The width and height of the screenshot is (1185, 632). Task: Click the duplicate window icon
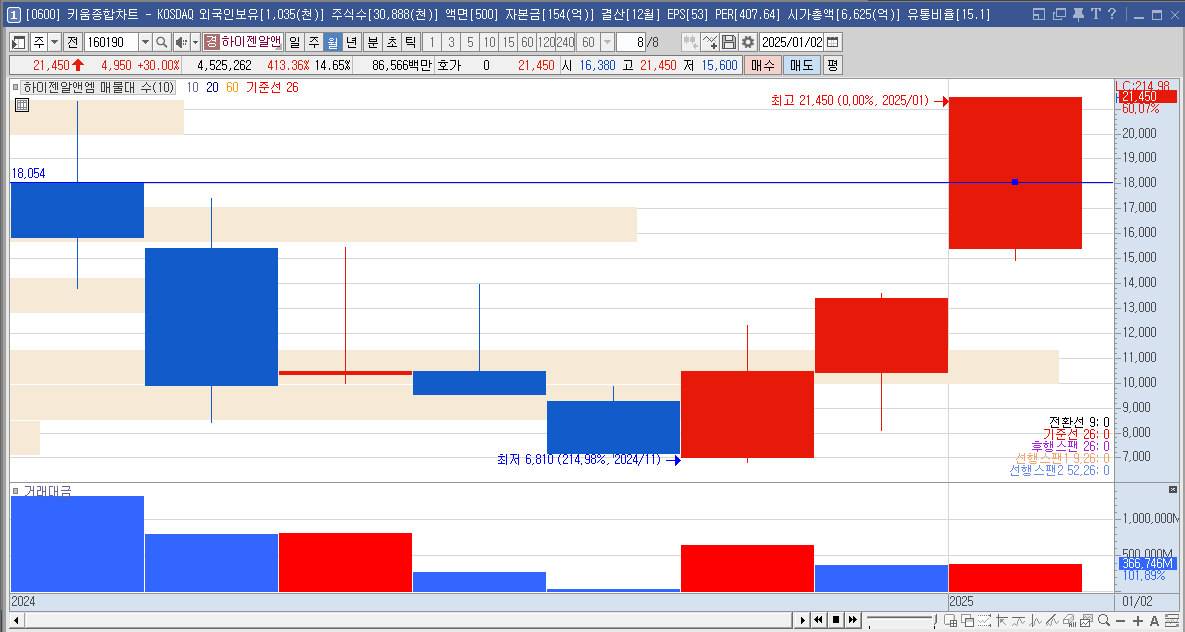coord(1059,14)
